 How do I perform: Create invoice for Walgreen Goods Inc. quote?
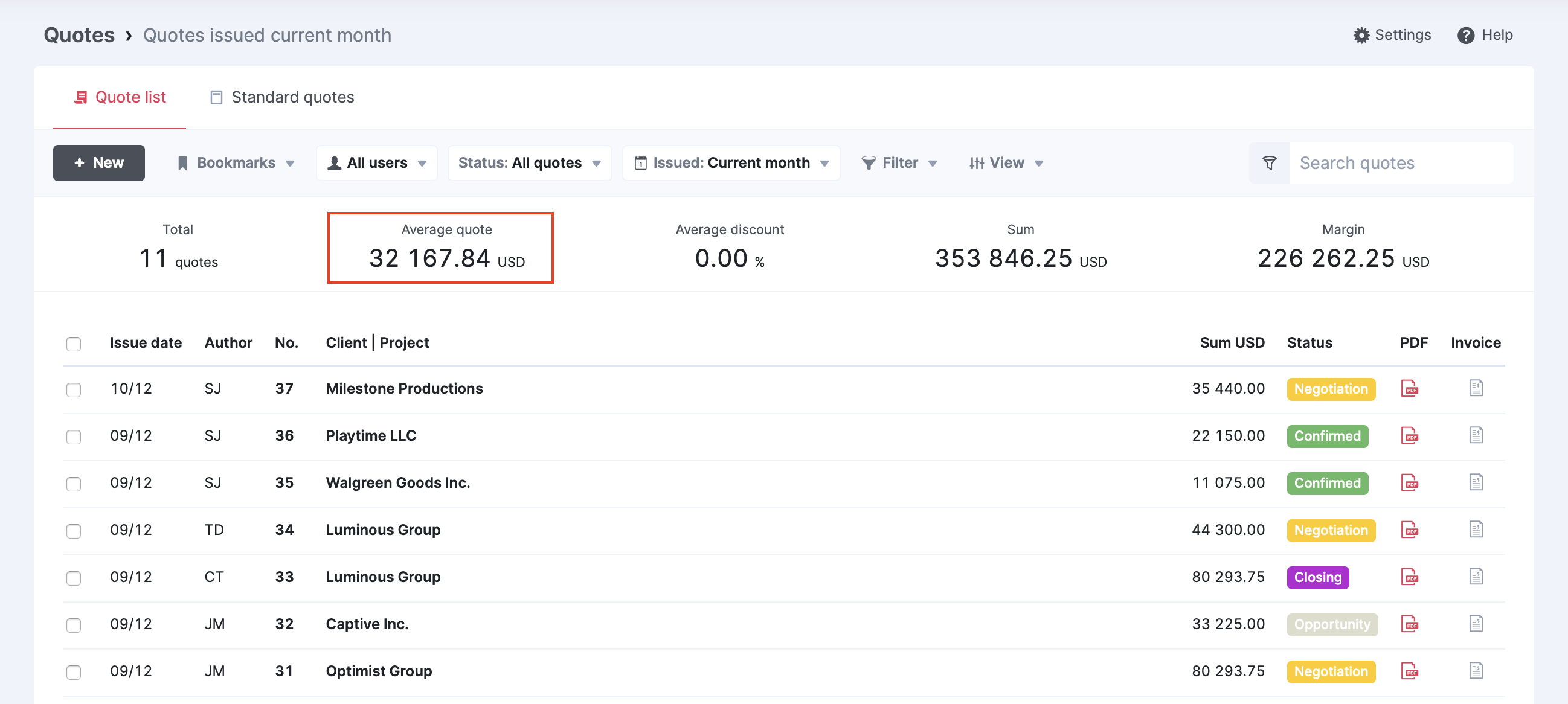1476,482
